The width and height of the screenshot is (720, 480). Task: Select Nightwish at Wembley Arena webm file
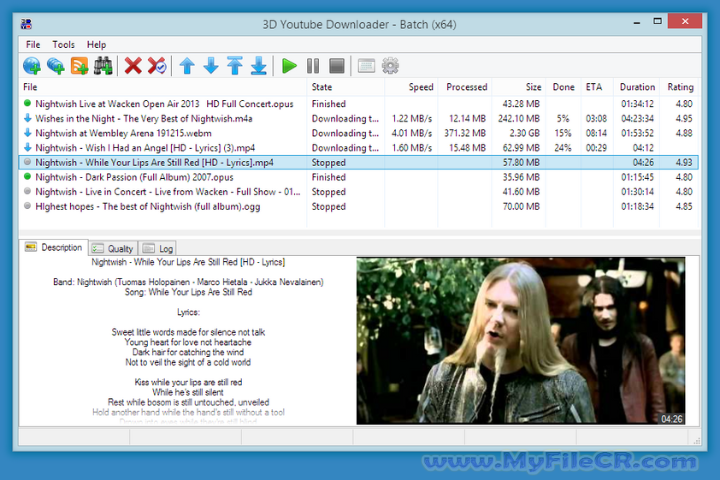point(123,133)
